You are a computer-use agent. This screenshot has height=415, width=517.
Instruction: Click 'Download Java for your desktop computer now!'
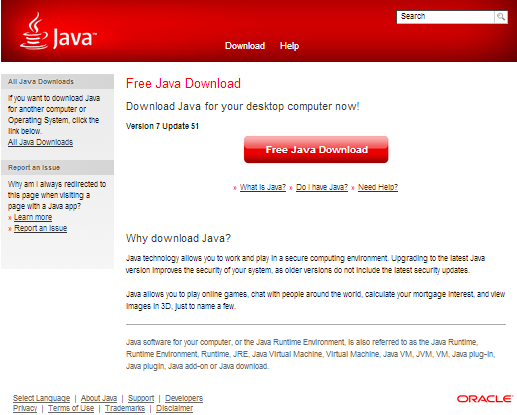click(x=243, y=106)
